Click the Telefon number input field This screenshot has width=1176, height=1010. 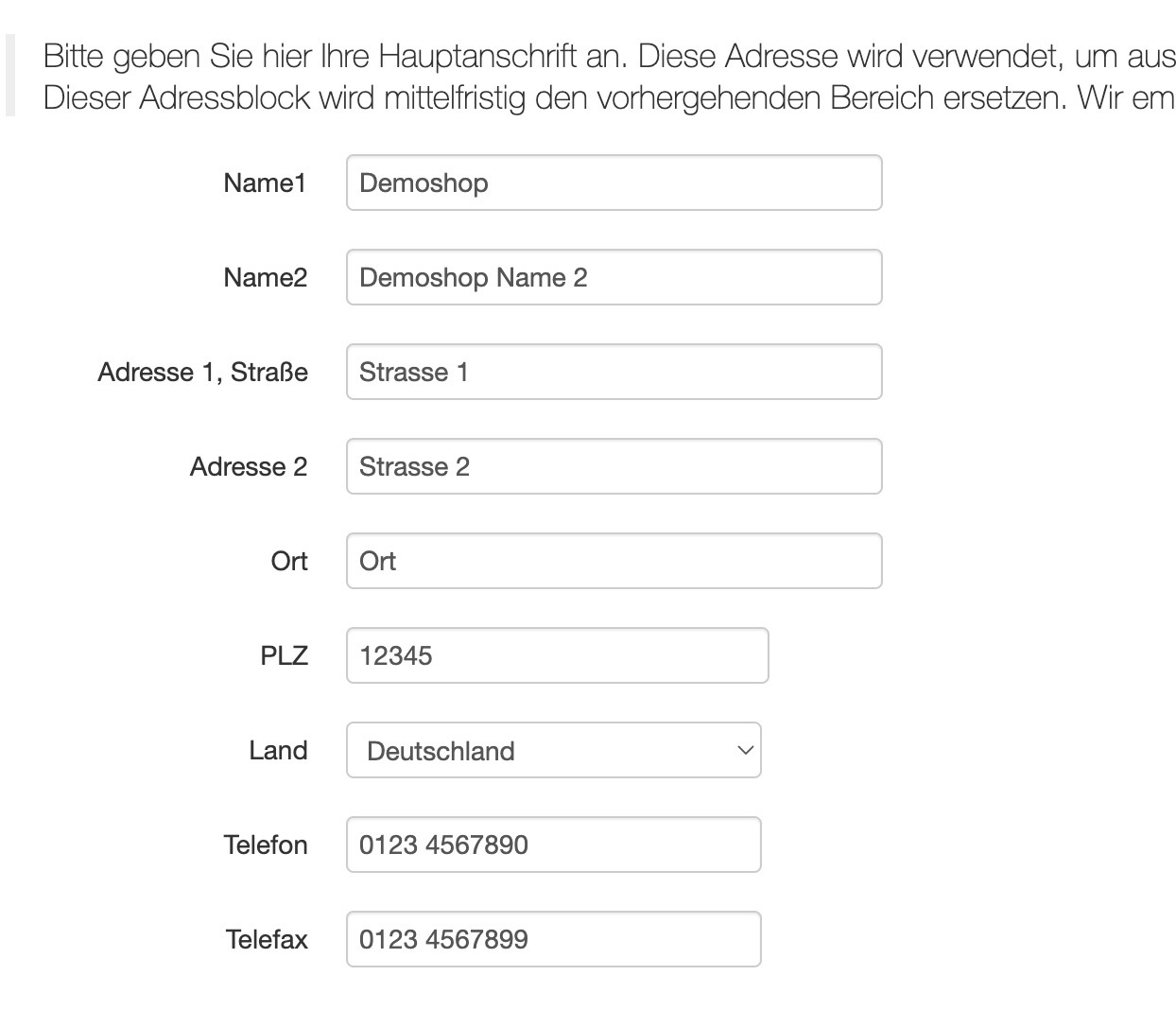pyautogui.click(x=553, y=845)
